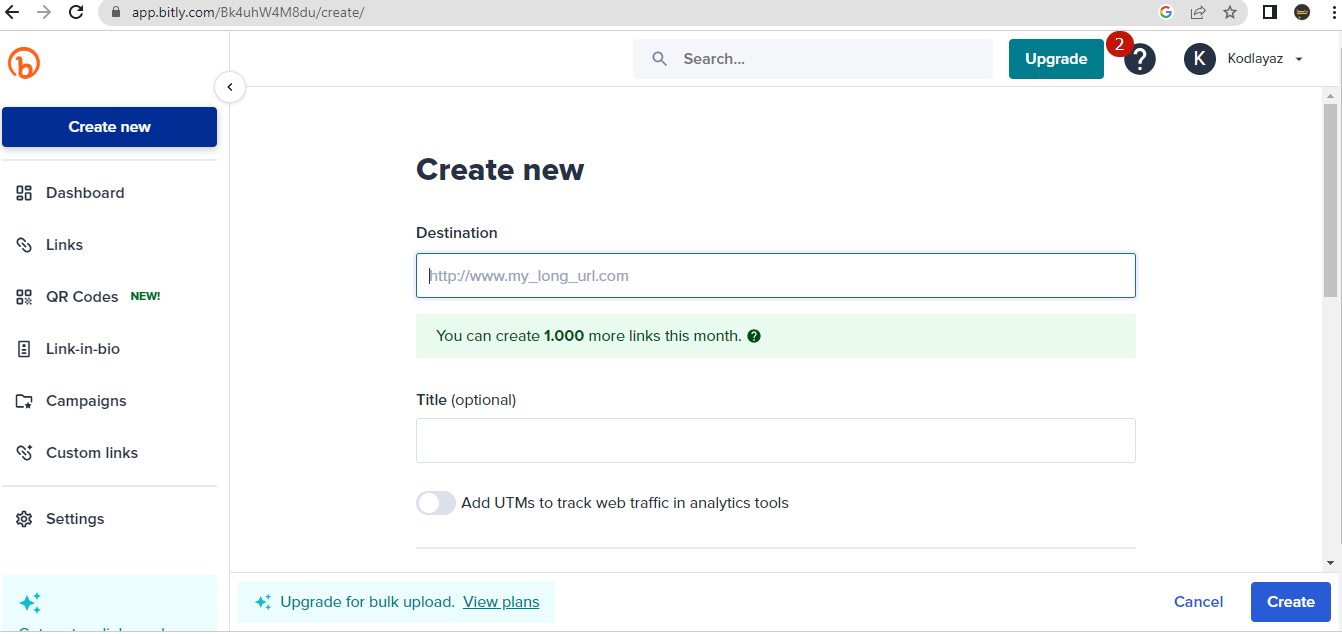The image size is (1342, 634).
Task: Click the 'Destination' field label
Action: click(x=457, y=233)
